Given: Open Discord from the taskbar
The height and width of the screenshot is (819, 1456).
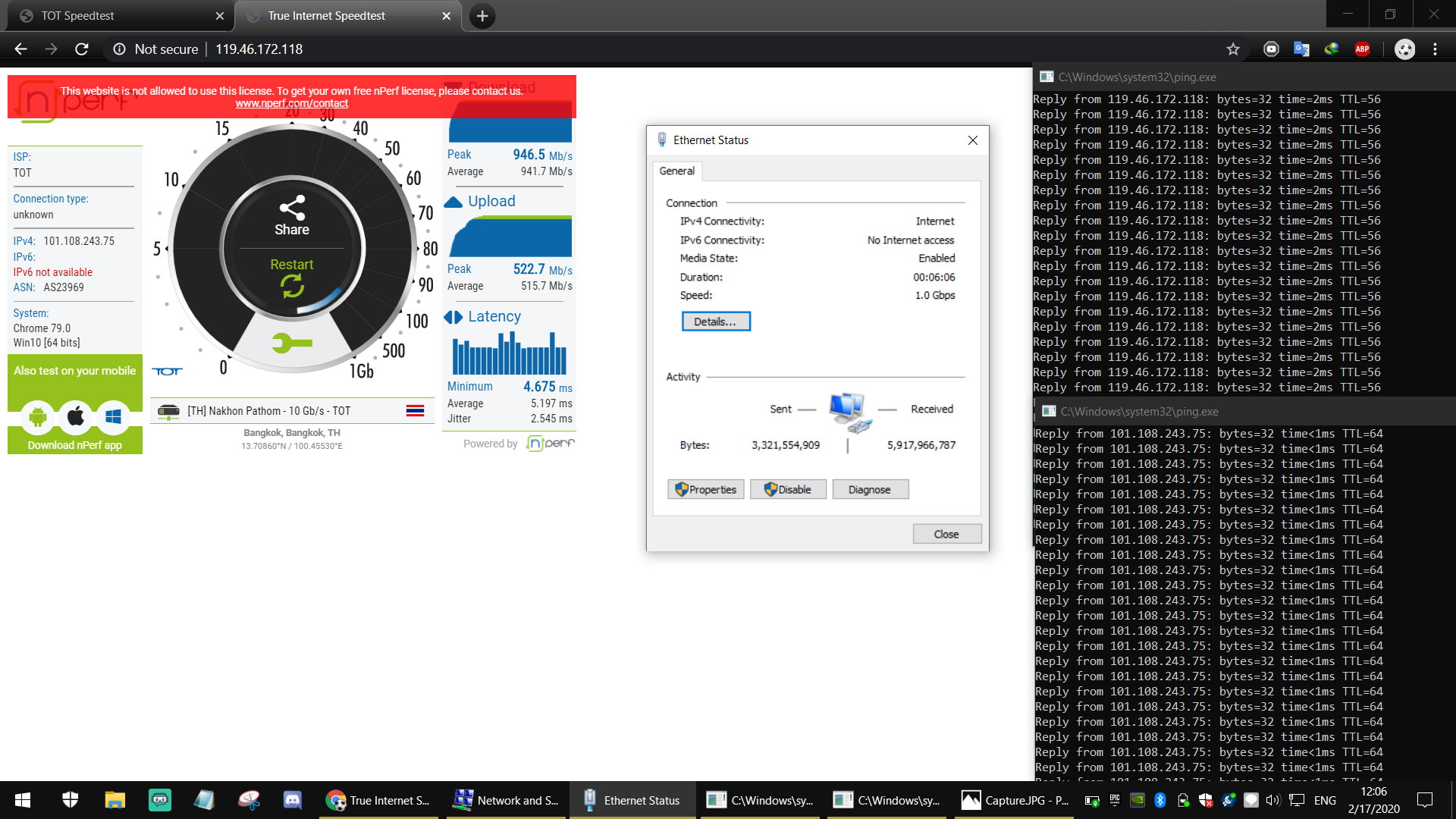Looking at the screenshot, I should 292,800.
